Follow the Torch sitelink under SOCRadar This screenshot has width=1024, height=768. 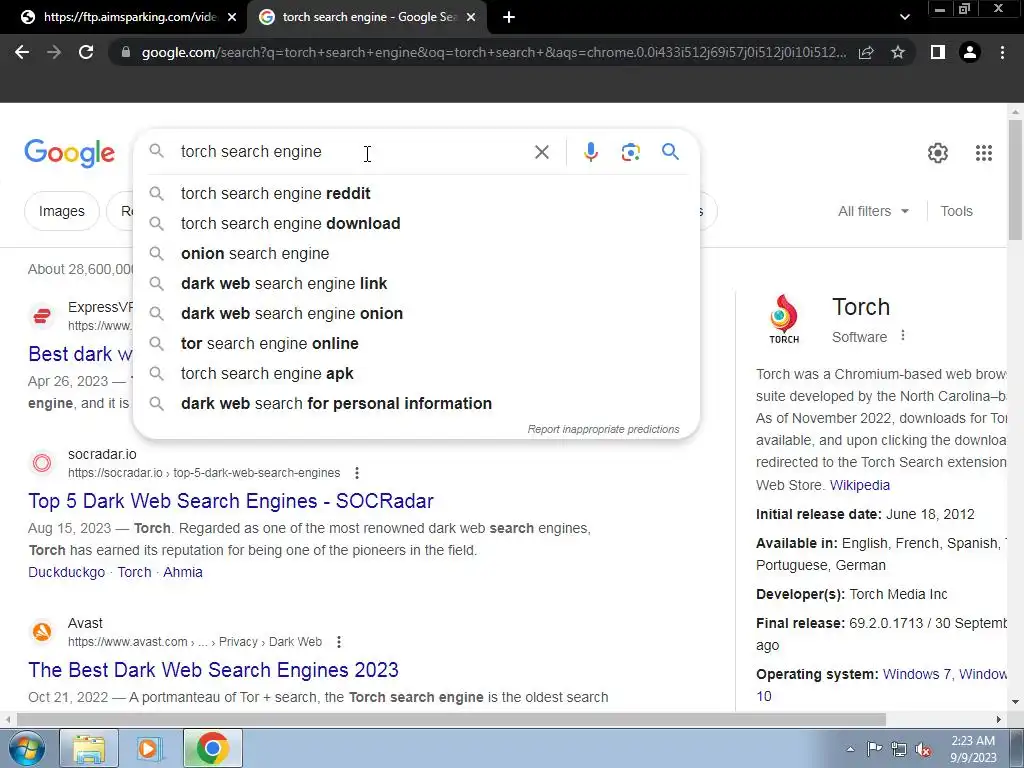[x=134, y=572]
